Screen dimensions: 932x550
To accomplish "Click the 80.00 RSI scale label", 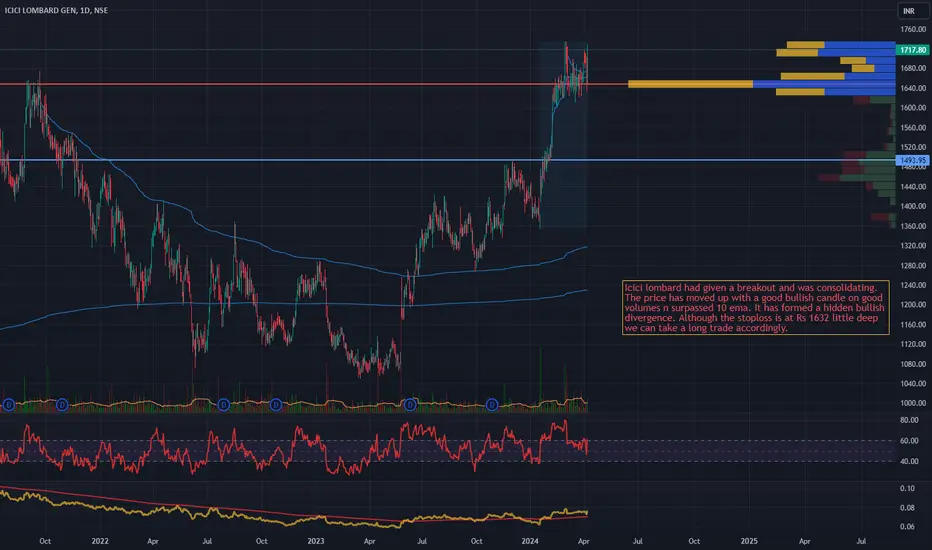I will [909, 420].
